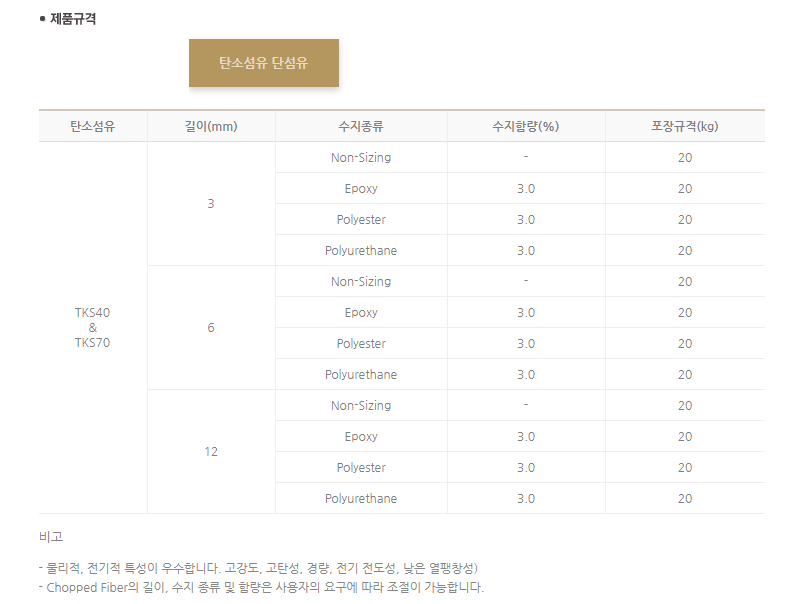809x604 pixels.
Task: Select the 포장규격(kg) column header
Action: point(684,126)
